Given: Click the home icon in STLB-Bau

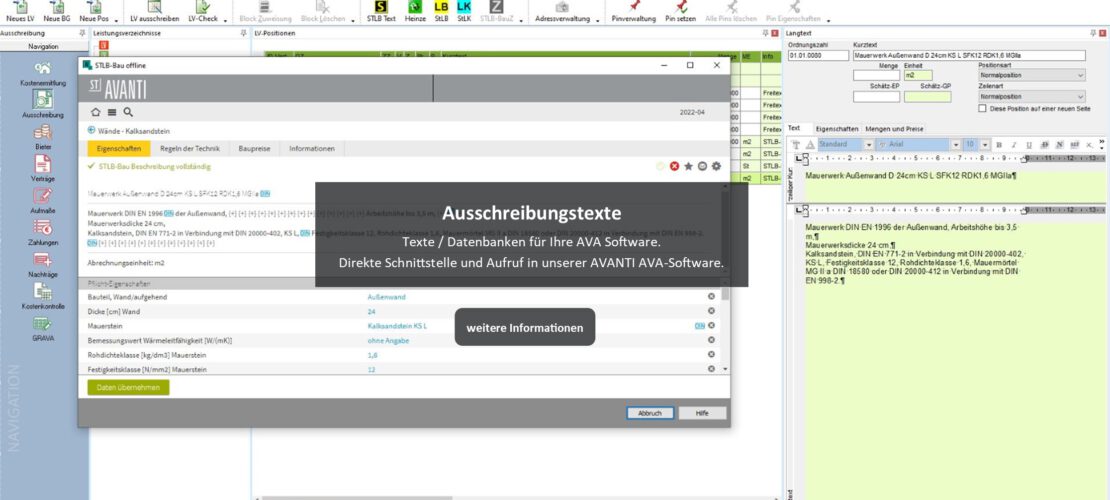Looking at the screenshot, I should tap(96, 112).
